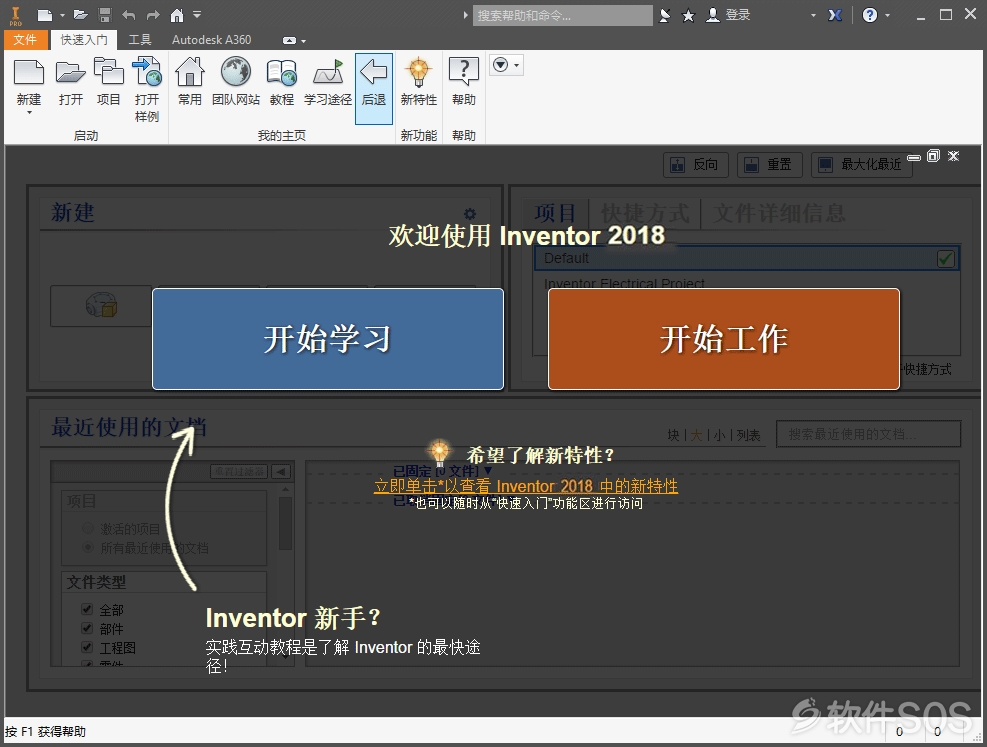Sign in using the 登录 user icon
Image resolution: width=987 pixels, height=747 pixels.
click(x=713, y=15)
